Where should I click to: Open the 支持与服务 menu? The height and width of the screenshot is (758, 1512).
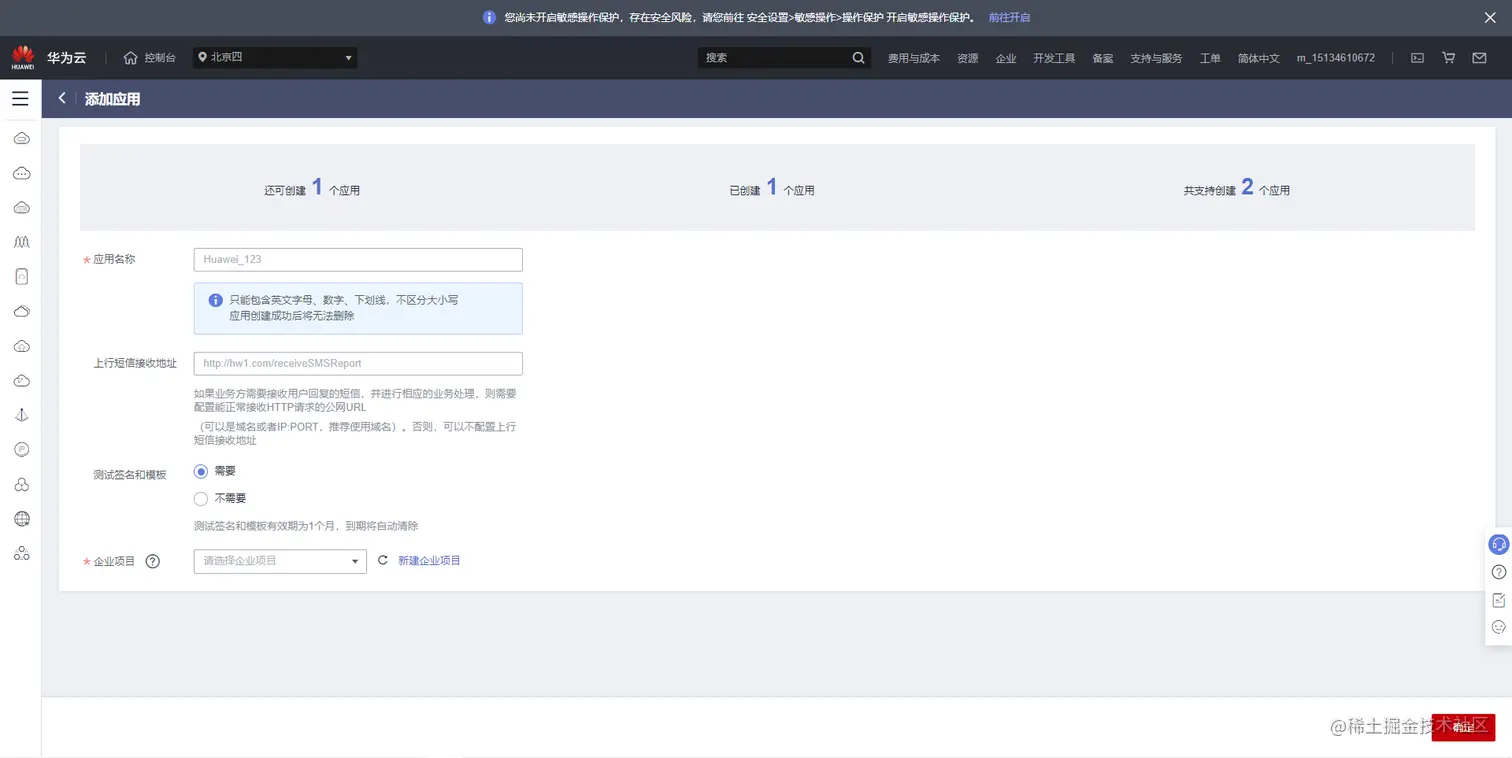[x=1156, y=58]
